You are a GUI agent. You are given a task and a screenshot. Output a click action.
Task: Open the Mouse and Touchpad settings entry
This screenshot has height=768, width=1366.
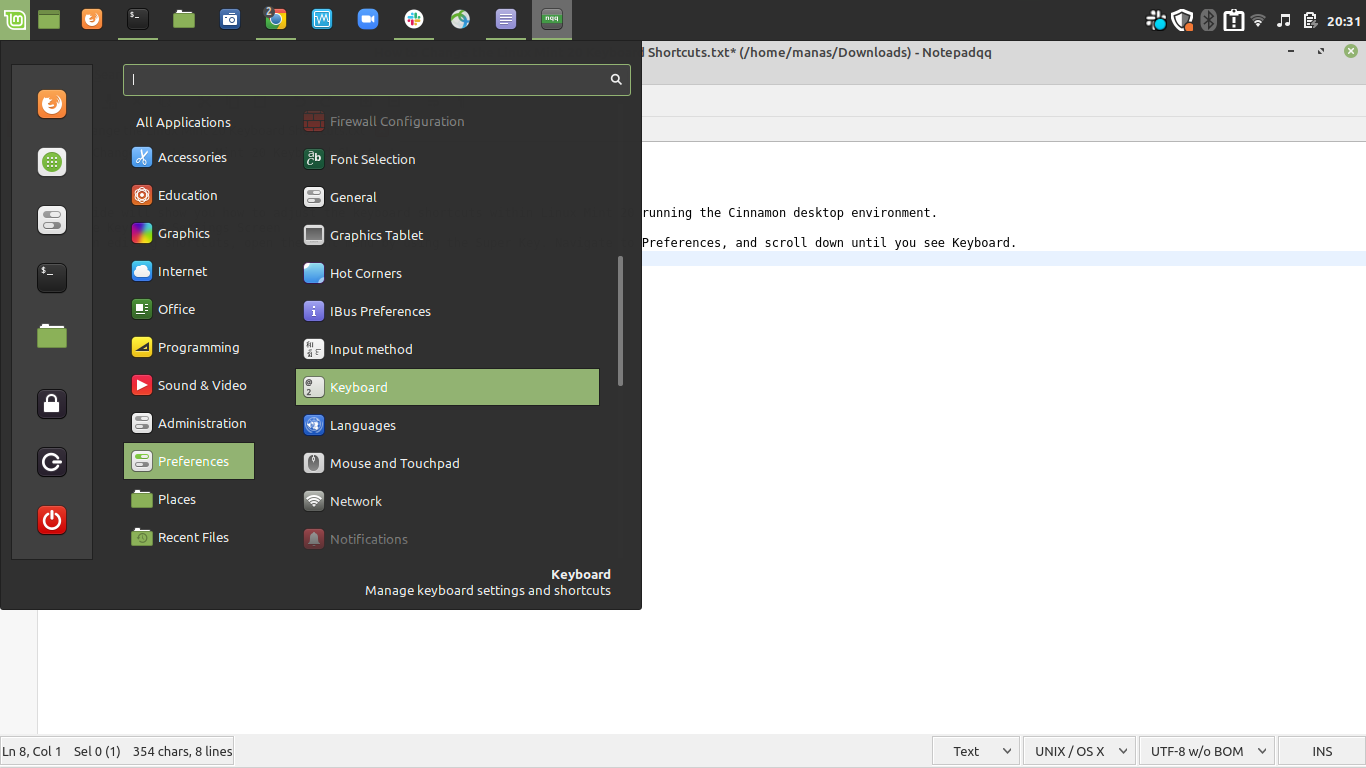click(x=395, y=463)
